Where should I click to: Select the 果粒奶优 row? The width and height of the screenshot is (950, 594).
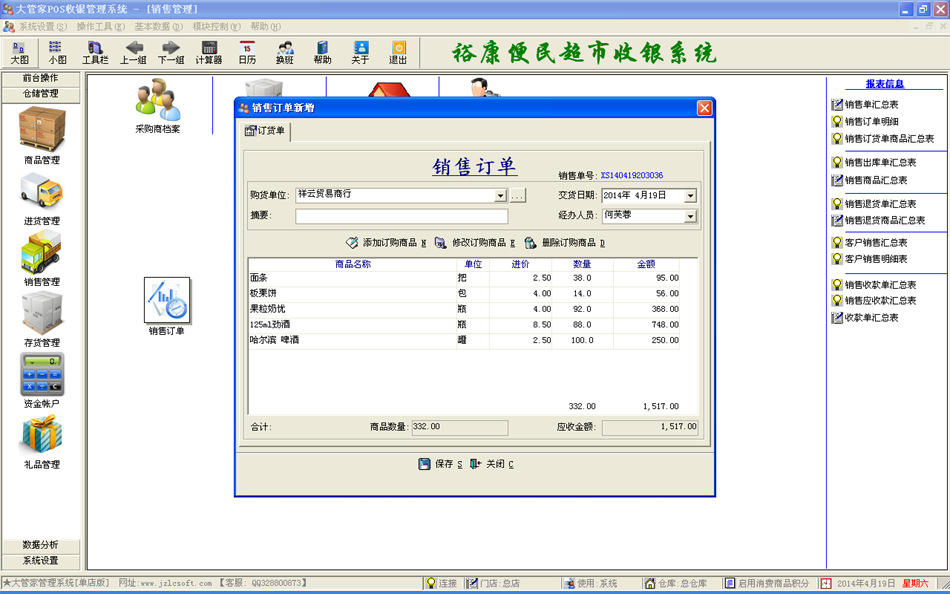click(x=464, y=310)
